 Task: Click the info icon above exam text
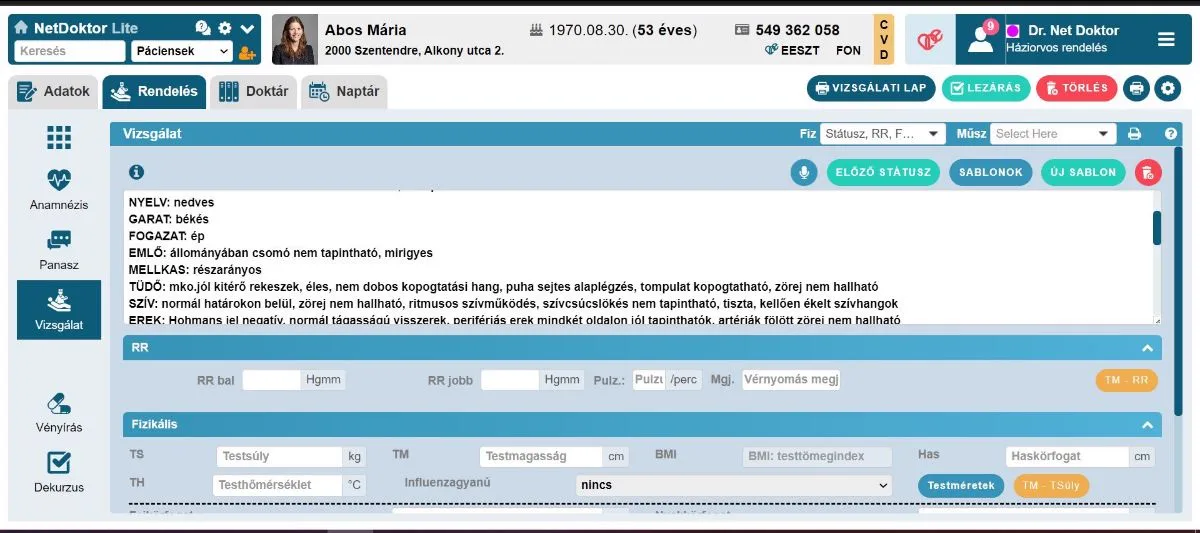137,172
